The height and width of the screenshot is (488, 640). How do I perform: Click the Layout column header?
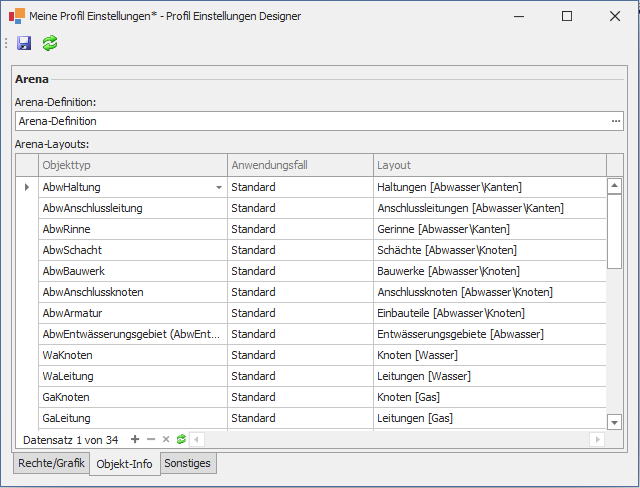click(x=489, y=165)
